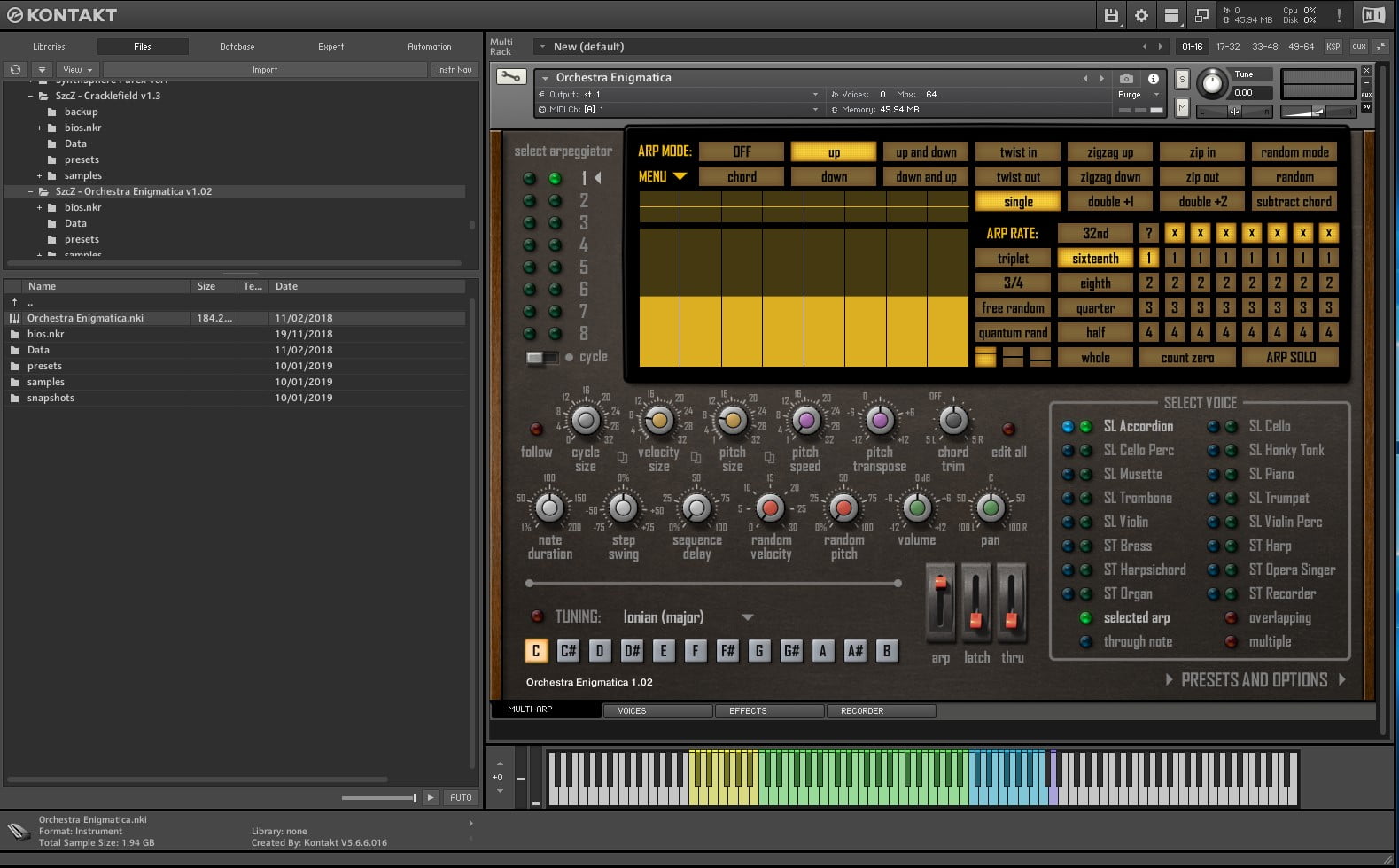The width and height of the screenshot is (1399, 868).
Task: Open the VOICES tab
Action: (657, 710)
